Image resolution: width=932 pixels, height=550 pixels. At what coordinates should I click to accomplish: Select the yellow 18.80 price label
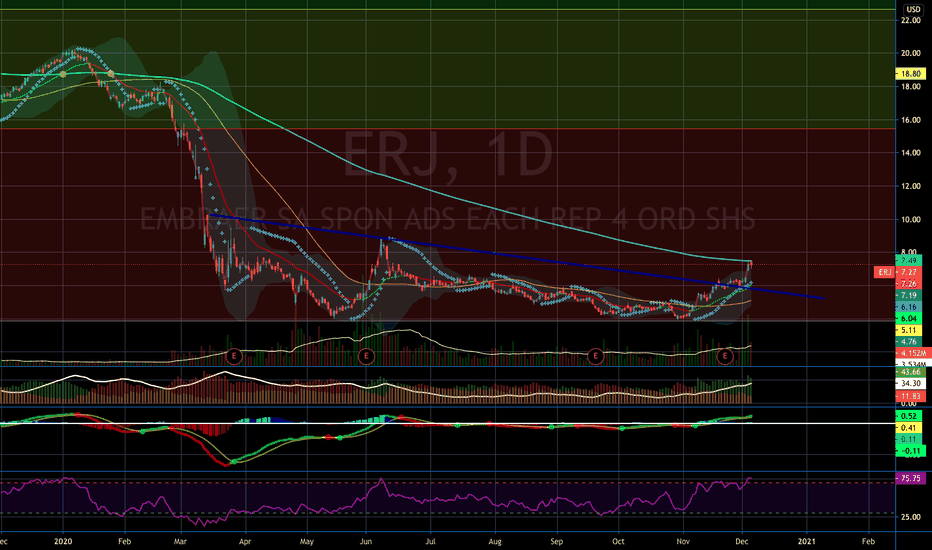tap(910, 74)
